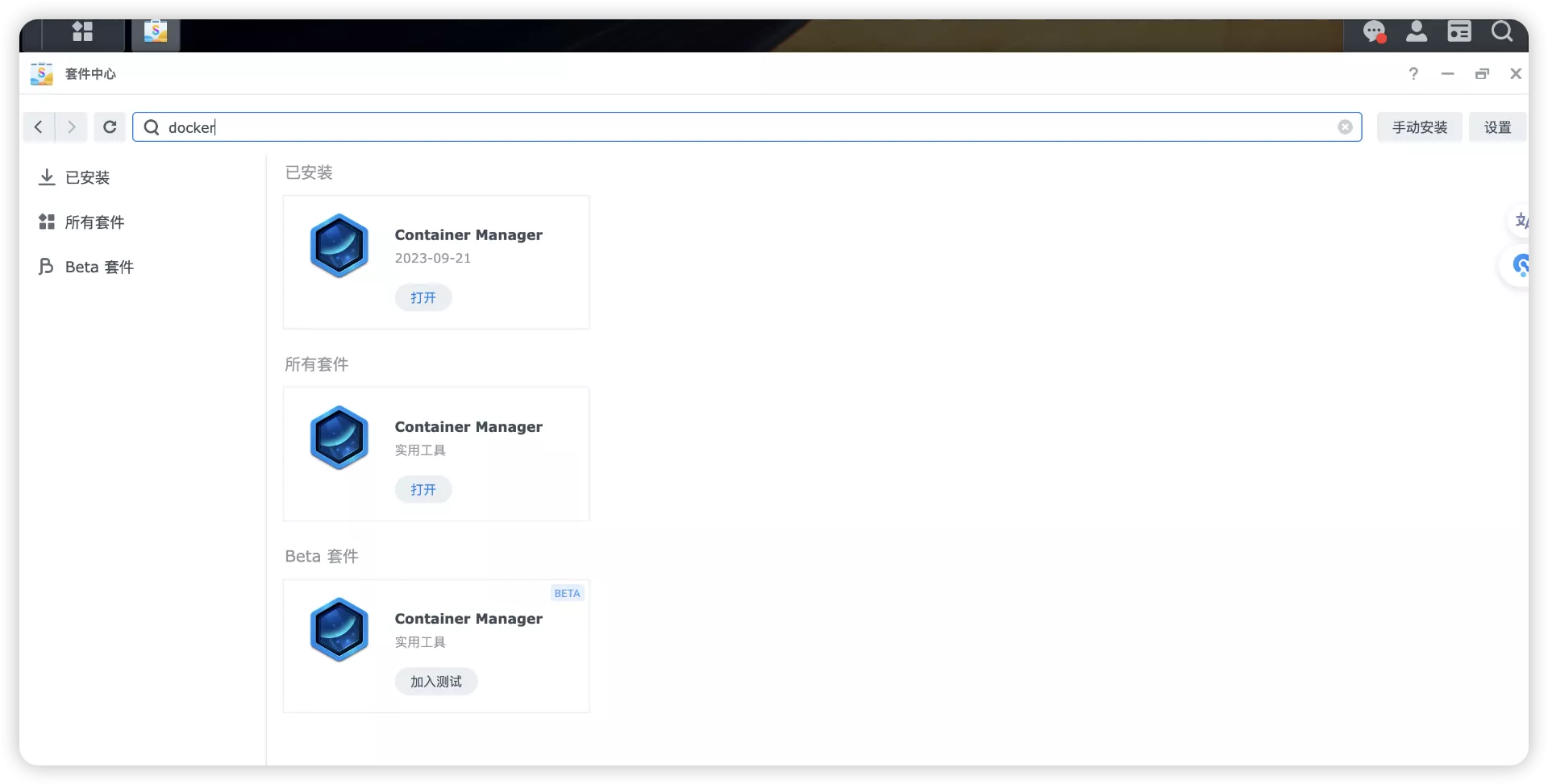Open the DSM main menu grid icon

click(82, 32)
